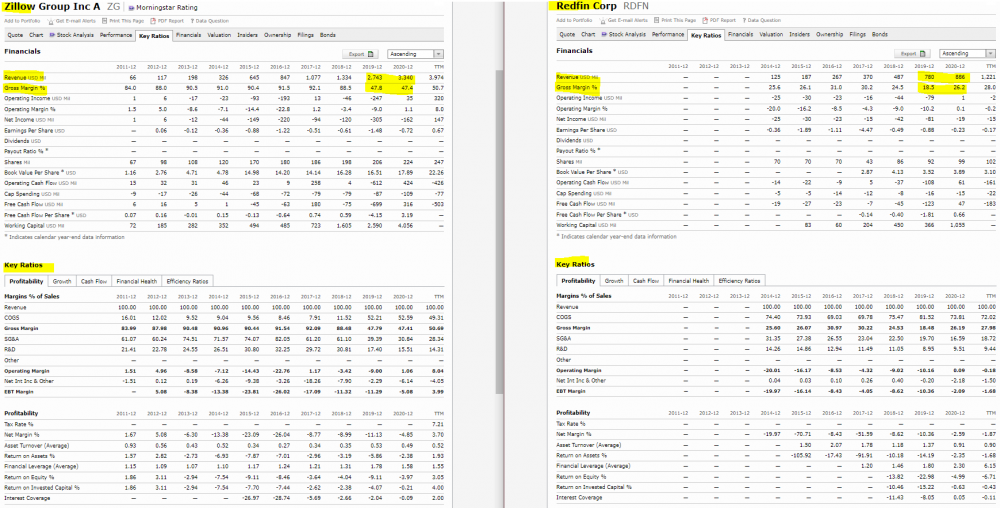Open Filings tab on Zillow page
The height and width of the screenshot is (508, 1000).
305,35
